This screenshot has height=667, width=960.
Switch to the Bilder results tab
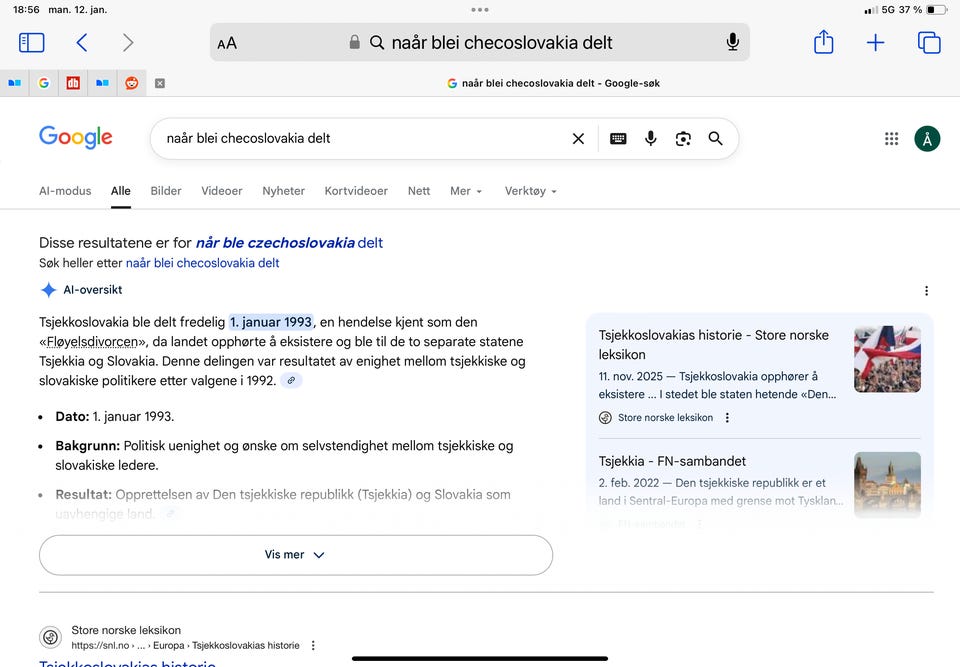pyautogui.click(x=166, y=191)
